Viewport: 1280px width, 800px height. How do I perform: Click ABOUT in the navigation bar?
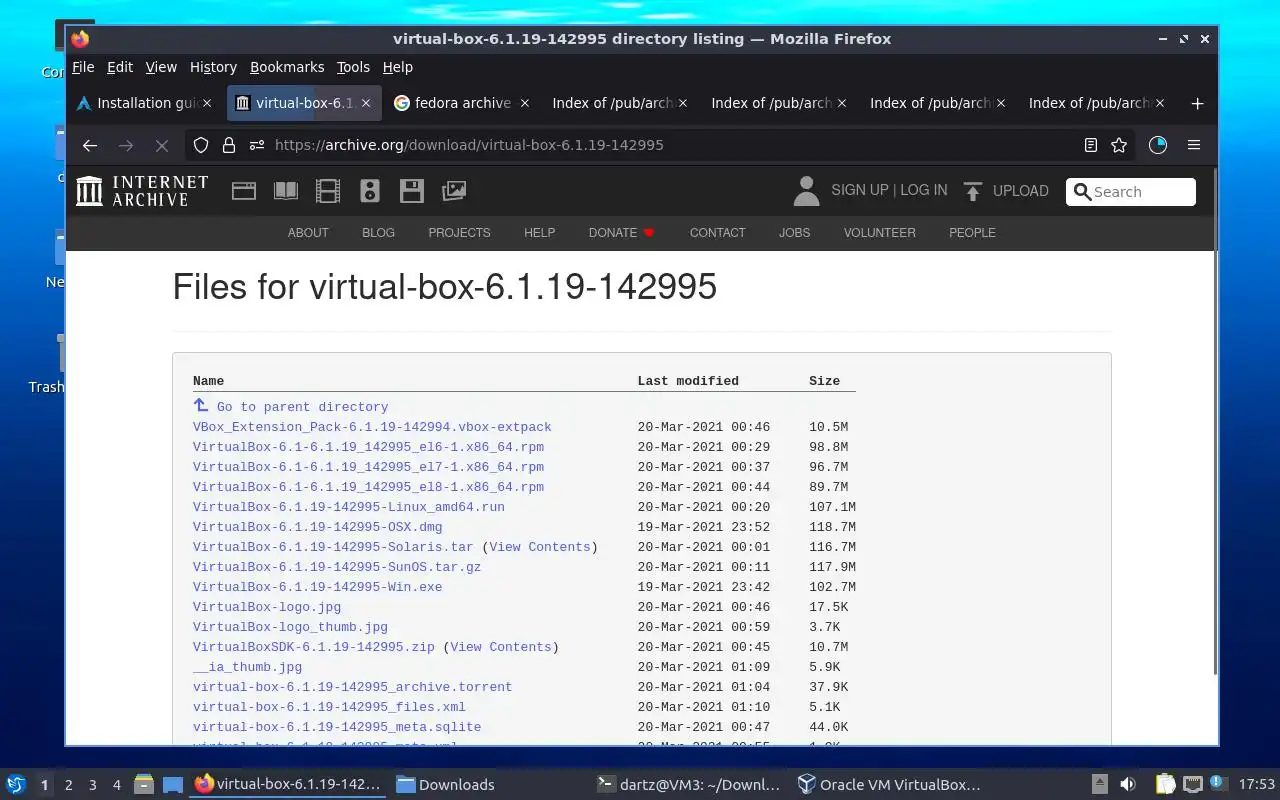(x=308, y=233)
